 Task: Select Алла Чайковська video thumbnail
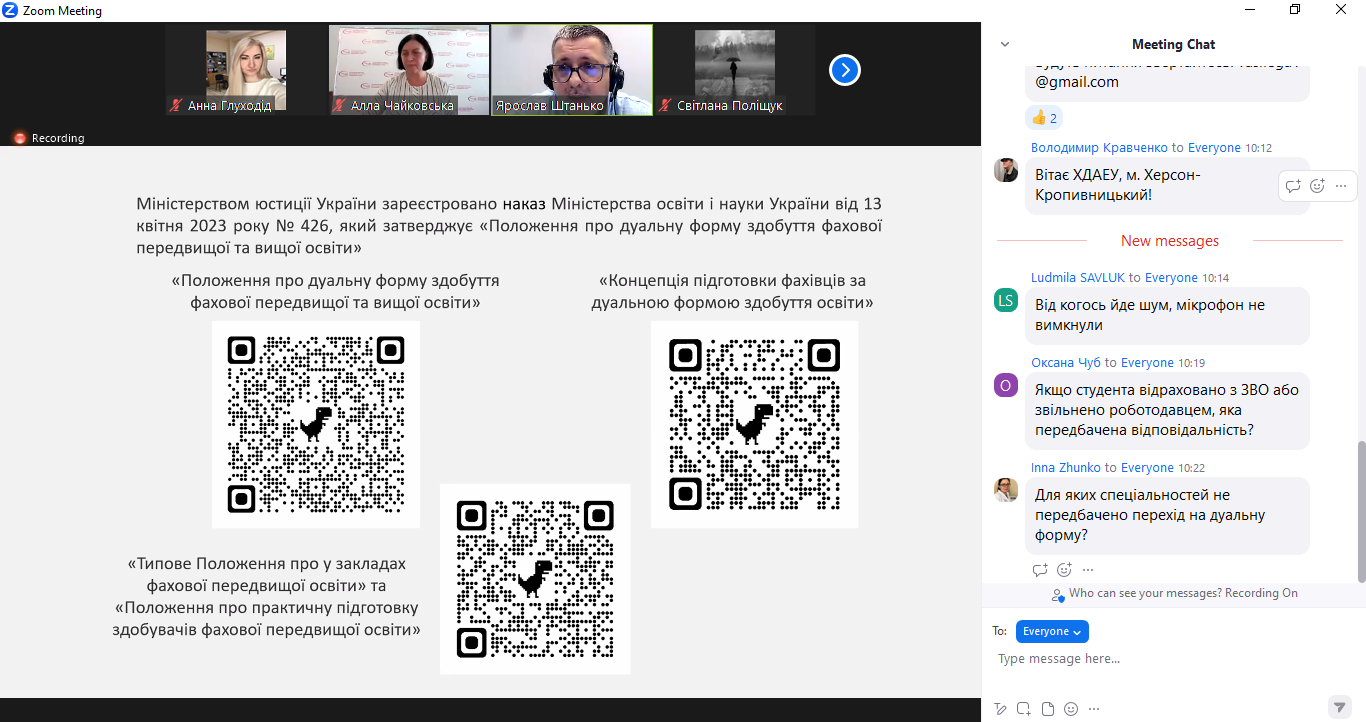click(409, 70)
